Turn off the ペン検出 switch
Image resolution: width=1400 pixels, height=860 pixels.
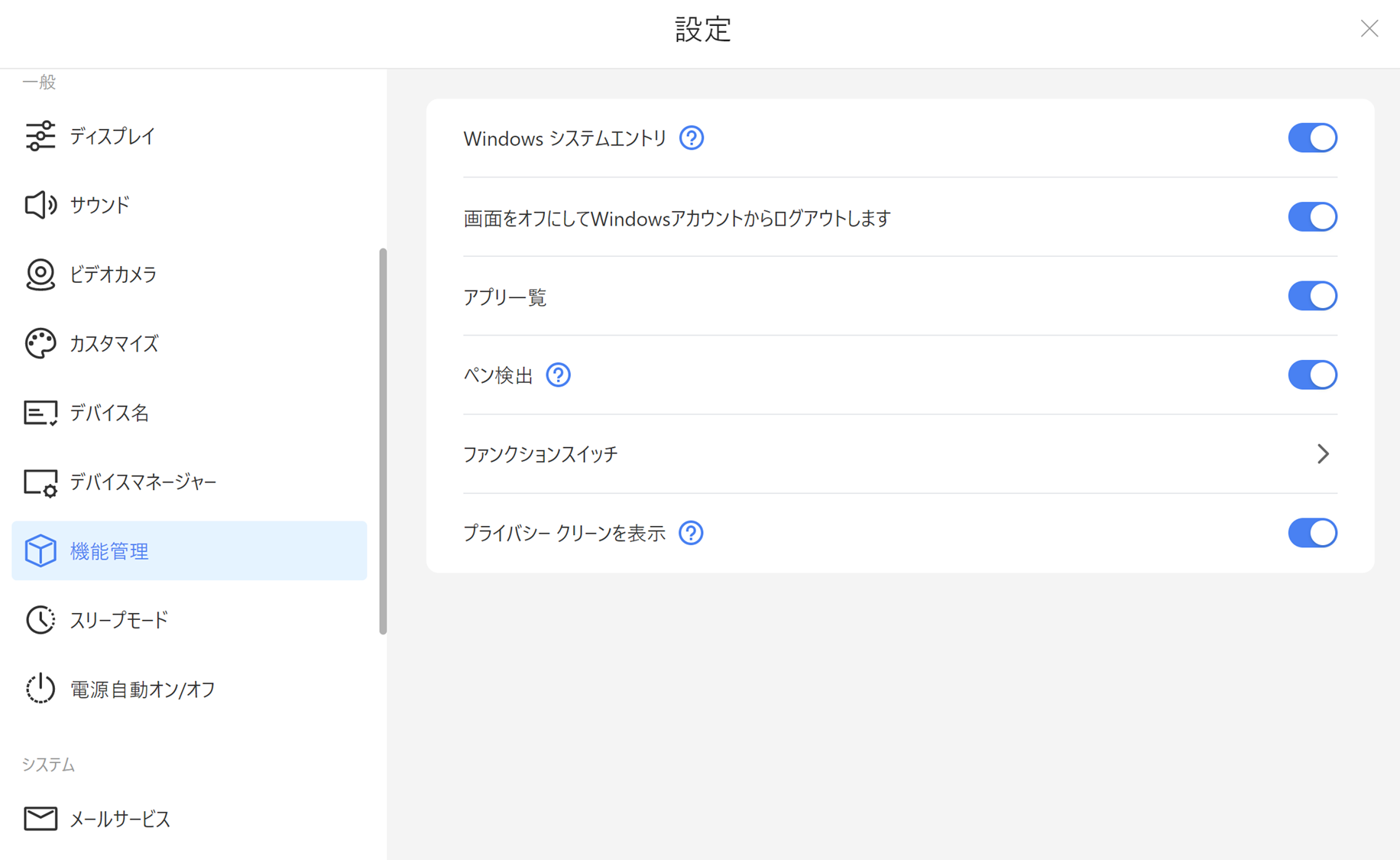pyautogui.click(x=1312, y=375)
